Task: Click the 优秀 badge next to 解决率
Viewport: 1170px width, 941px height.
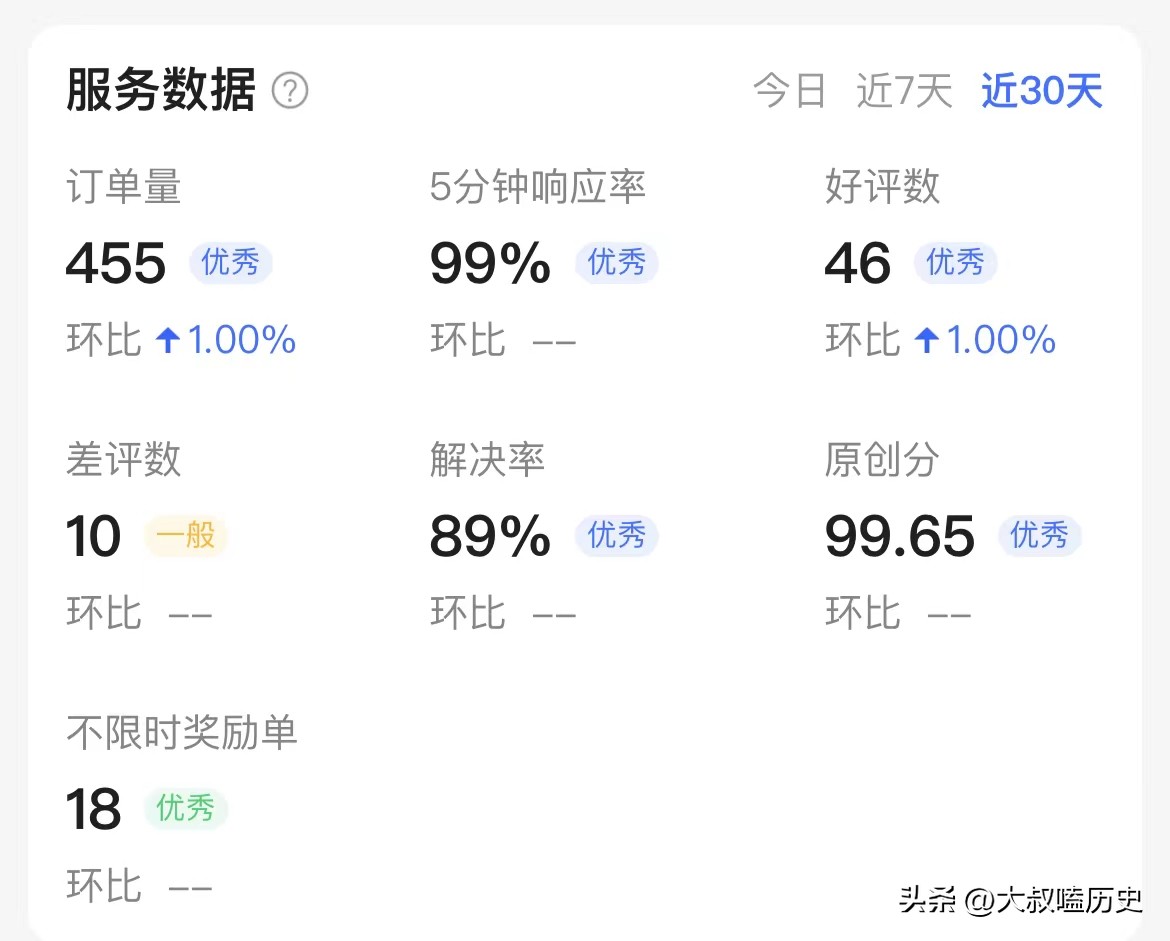Action: click(x=616, y=536)
